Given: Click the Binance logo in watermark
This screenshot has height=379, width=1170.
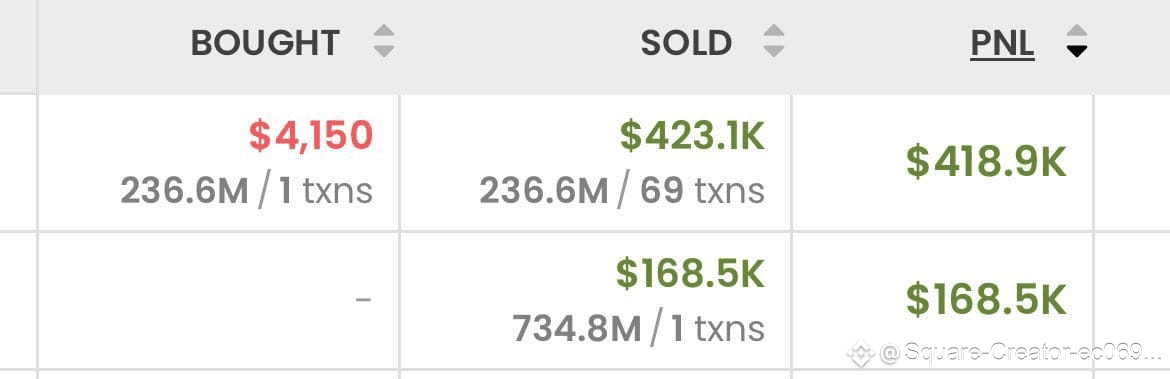Looking at the screenshot, I should coord(861,353).
